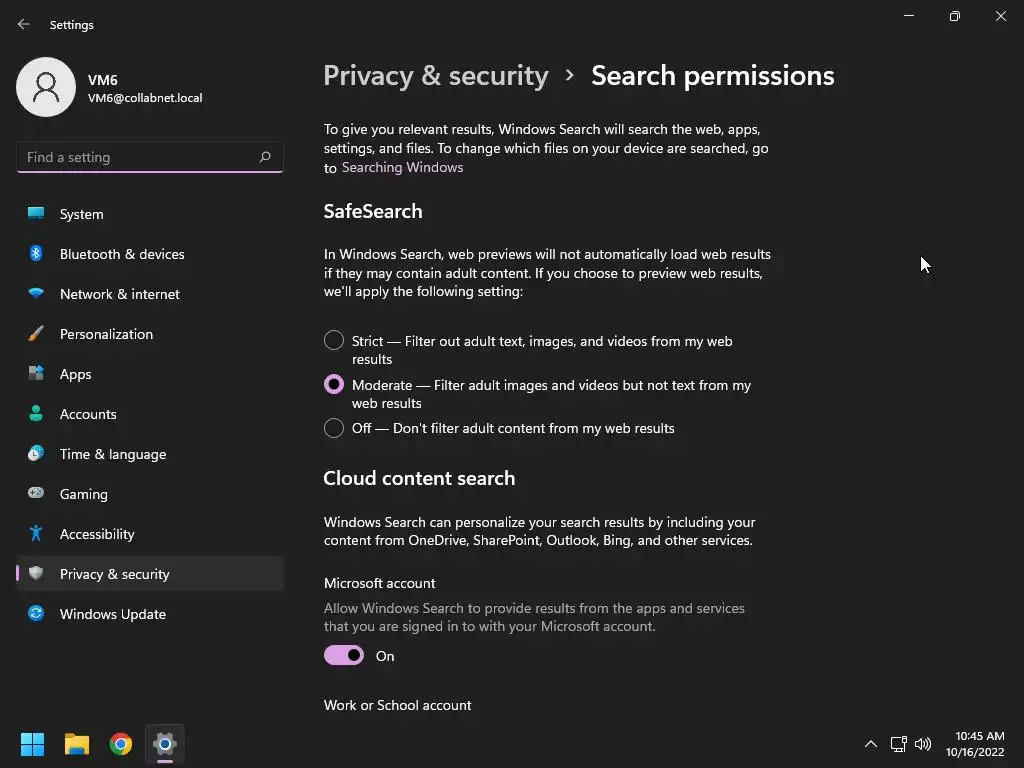Open the Apps settings category
Screen dimensions: 1024x768
75,374
